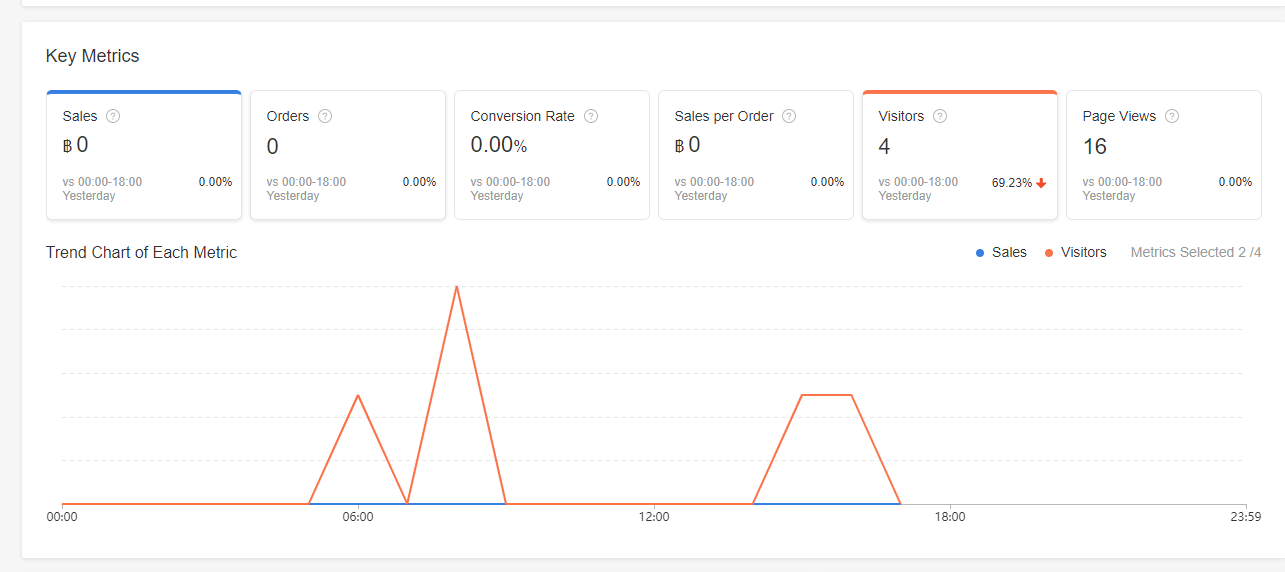Click the help icon beside Orders
This screenshot has height=572, width=1285.
(325, 116)
